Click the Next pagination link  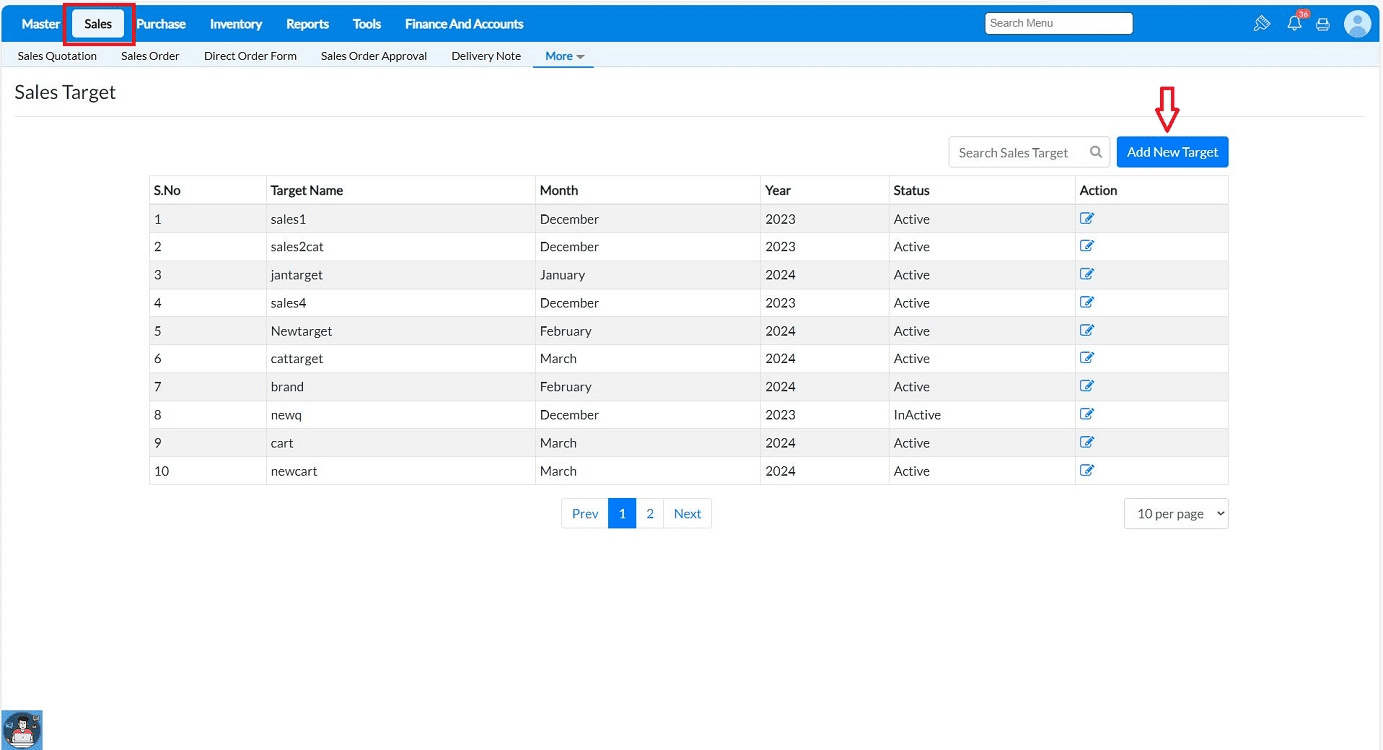pyautogui.click(x=687, y=513)
